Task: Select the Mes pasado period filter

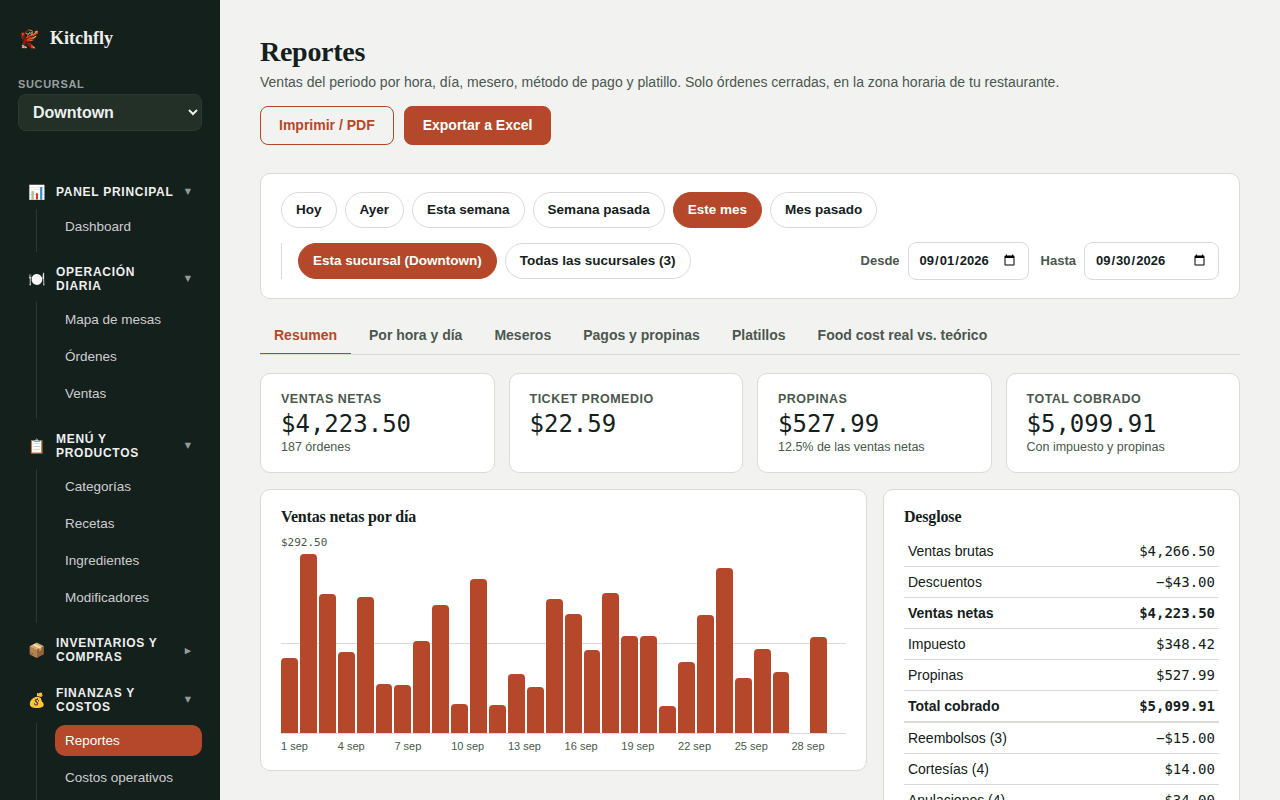Action: [823, 210]
